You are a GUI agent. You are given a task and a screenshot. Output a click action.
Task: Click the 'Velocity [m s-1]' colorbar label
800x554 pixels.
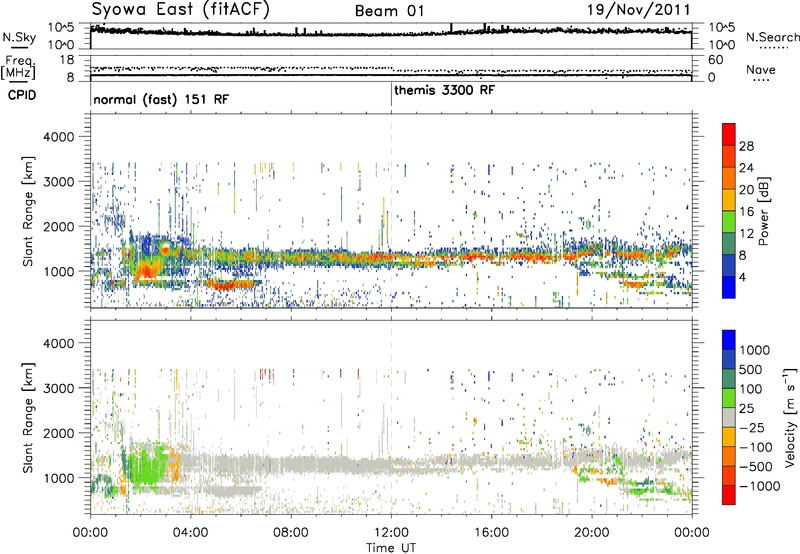(x=790, y=417)
